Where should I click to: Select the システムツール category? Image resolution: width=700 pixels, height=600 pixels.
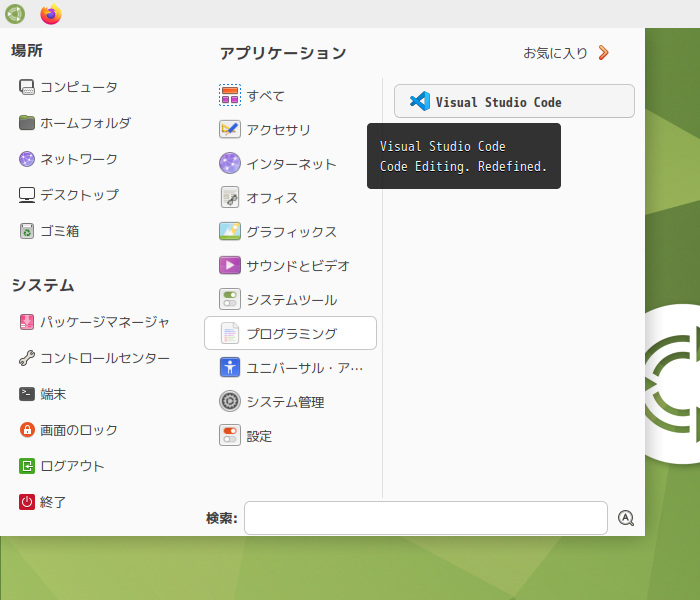(290, 299)
